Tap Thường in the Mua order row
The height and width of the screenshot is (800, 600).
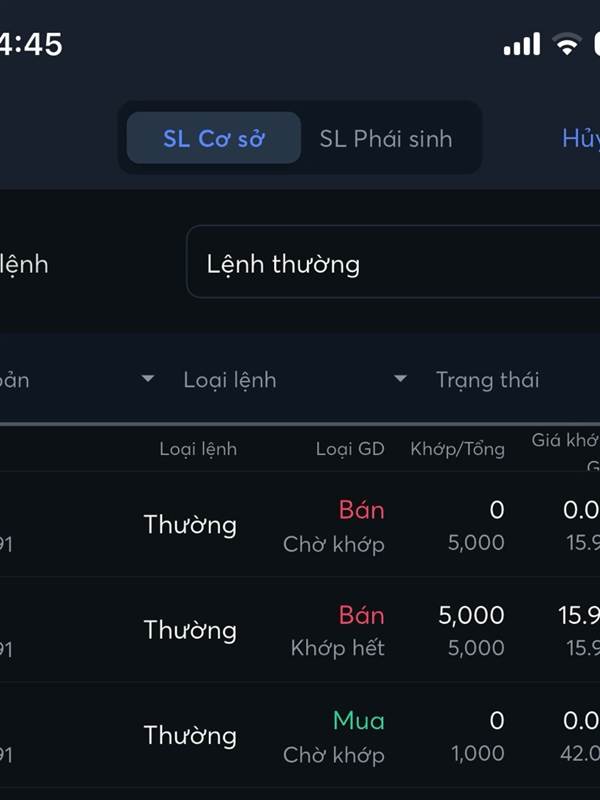(x=190, y=736)
